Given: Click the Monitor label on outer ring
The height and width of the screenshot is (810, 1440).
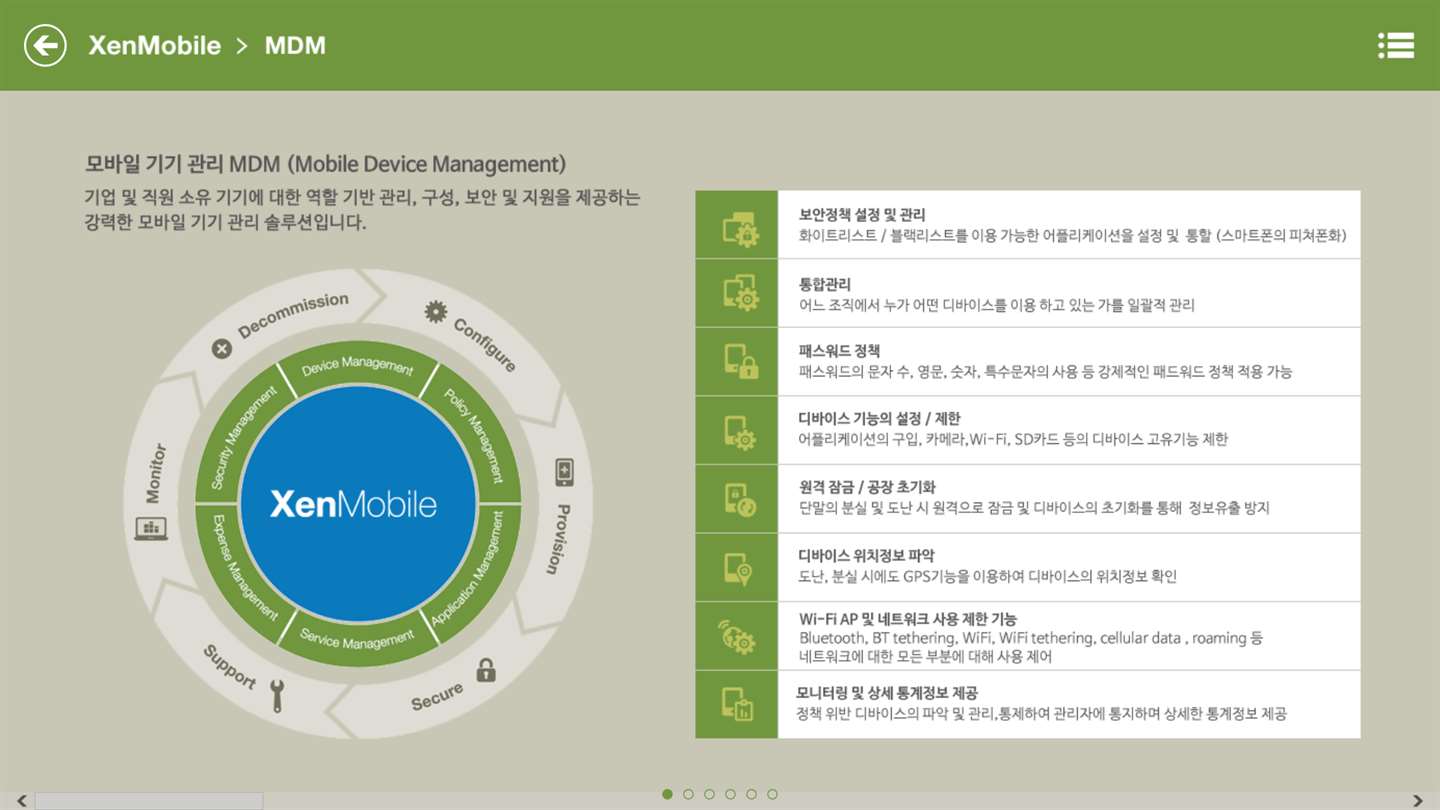Looking at the screenshot, I should (155, 473).
